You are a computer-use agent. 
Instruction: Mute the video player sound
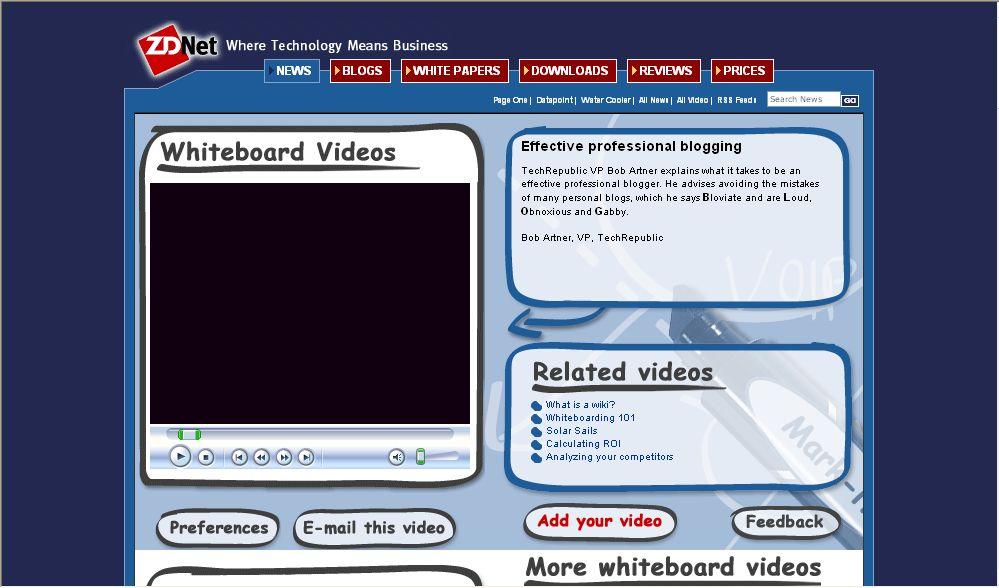coord(396,457)
